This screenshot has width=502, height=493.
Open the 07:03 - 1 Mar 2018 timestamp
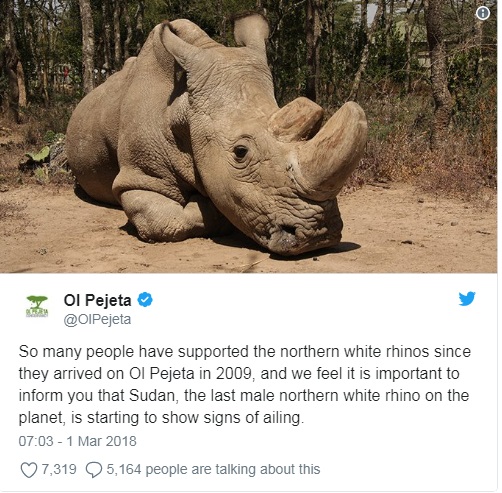tap(77, 441)
